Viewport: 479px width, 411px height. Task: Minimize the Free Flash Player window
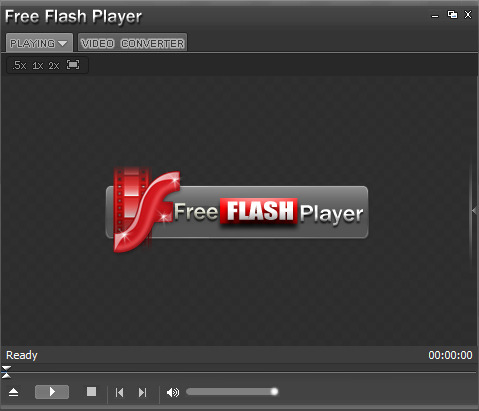click(435, 16)
